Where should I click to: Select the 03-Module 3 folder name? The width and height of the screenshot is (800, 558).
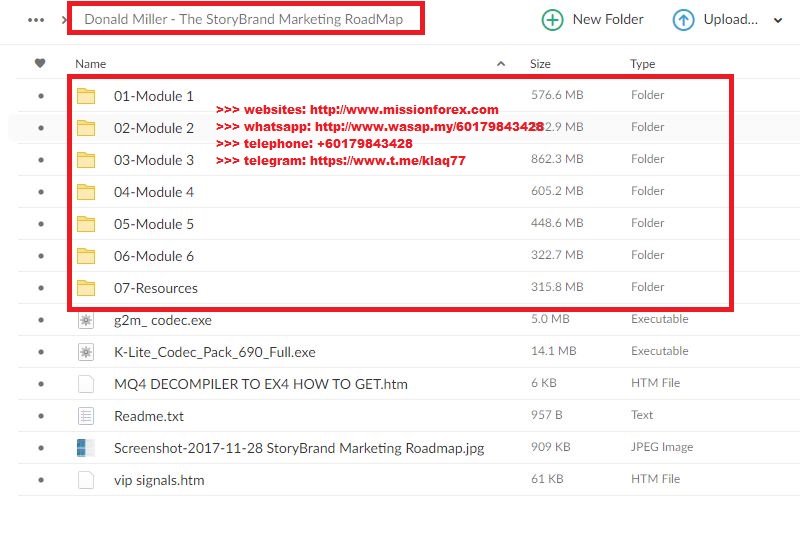(x=154, y=160)
